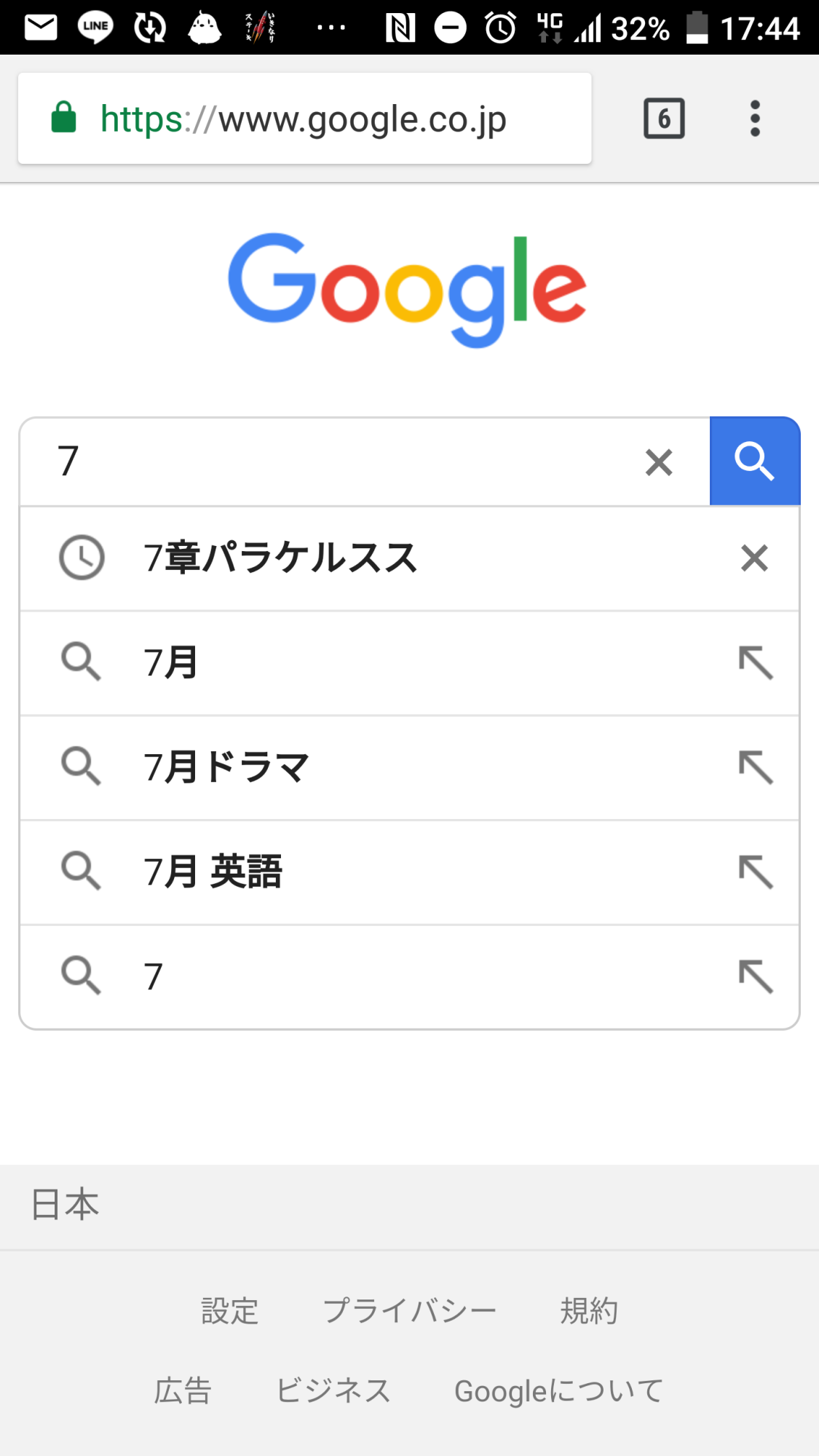Clear the search box text
Image resolution: width=819 pixels, height=1456 pixels.
[659, 462]
